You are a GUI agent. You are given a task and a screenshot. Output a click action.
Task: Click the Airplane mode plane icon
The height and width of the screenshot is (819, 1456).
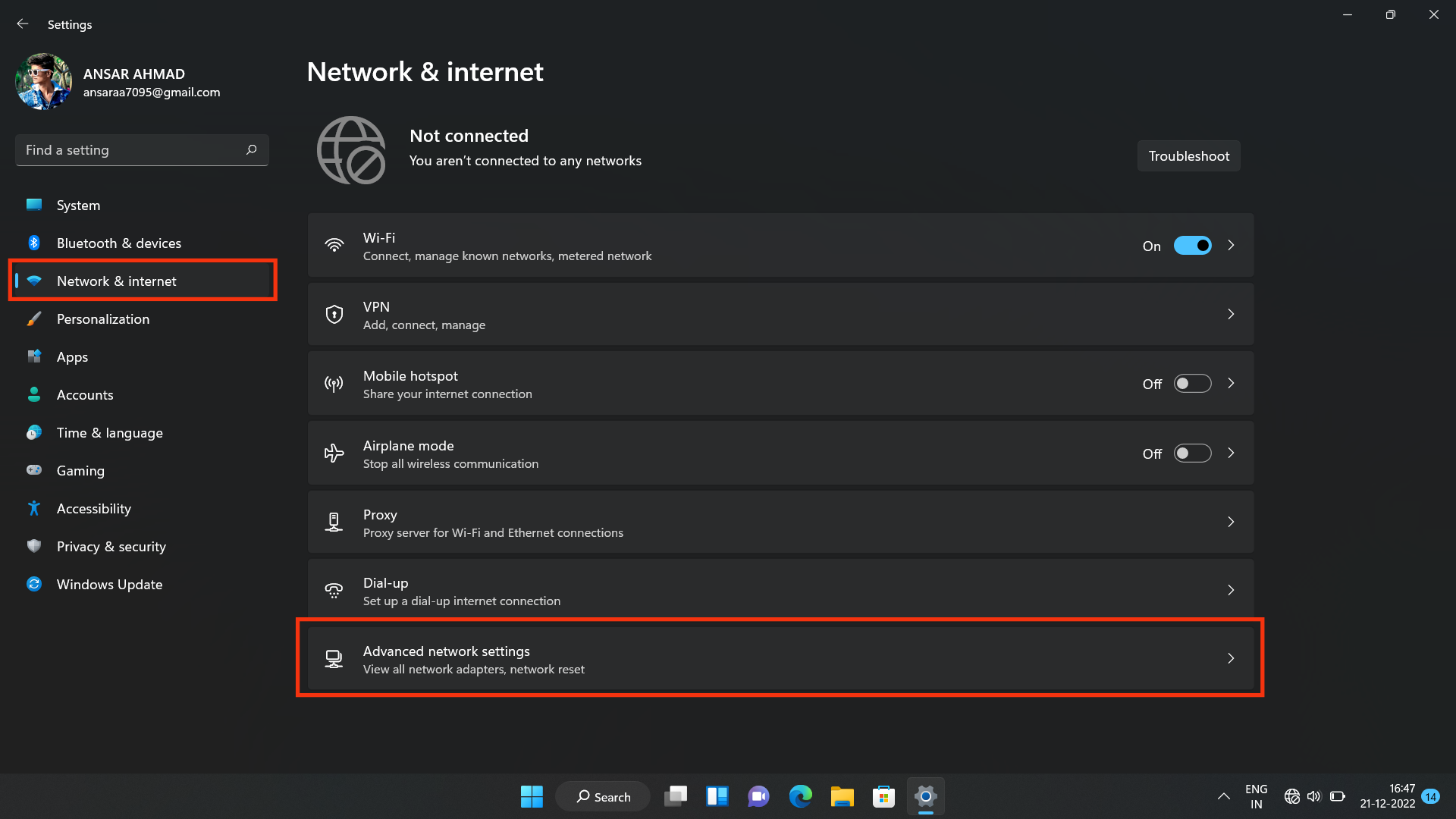click(334, 453)
